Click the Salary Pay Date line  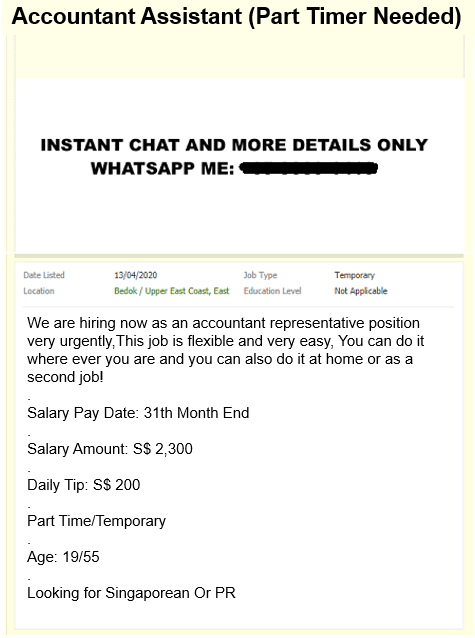click(x=138, y=413)
